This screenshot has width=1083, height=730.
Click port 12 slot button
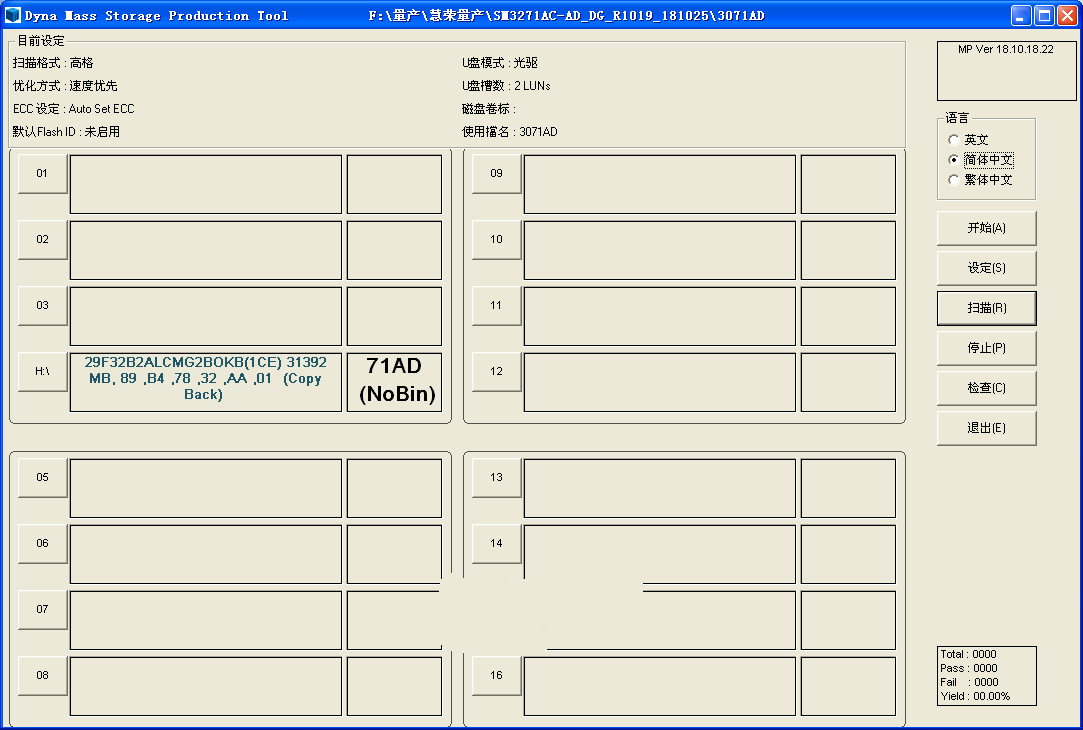(x=497, y=372)
